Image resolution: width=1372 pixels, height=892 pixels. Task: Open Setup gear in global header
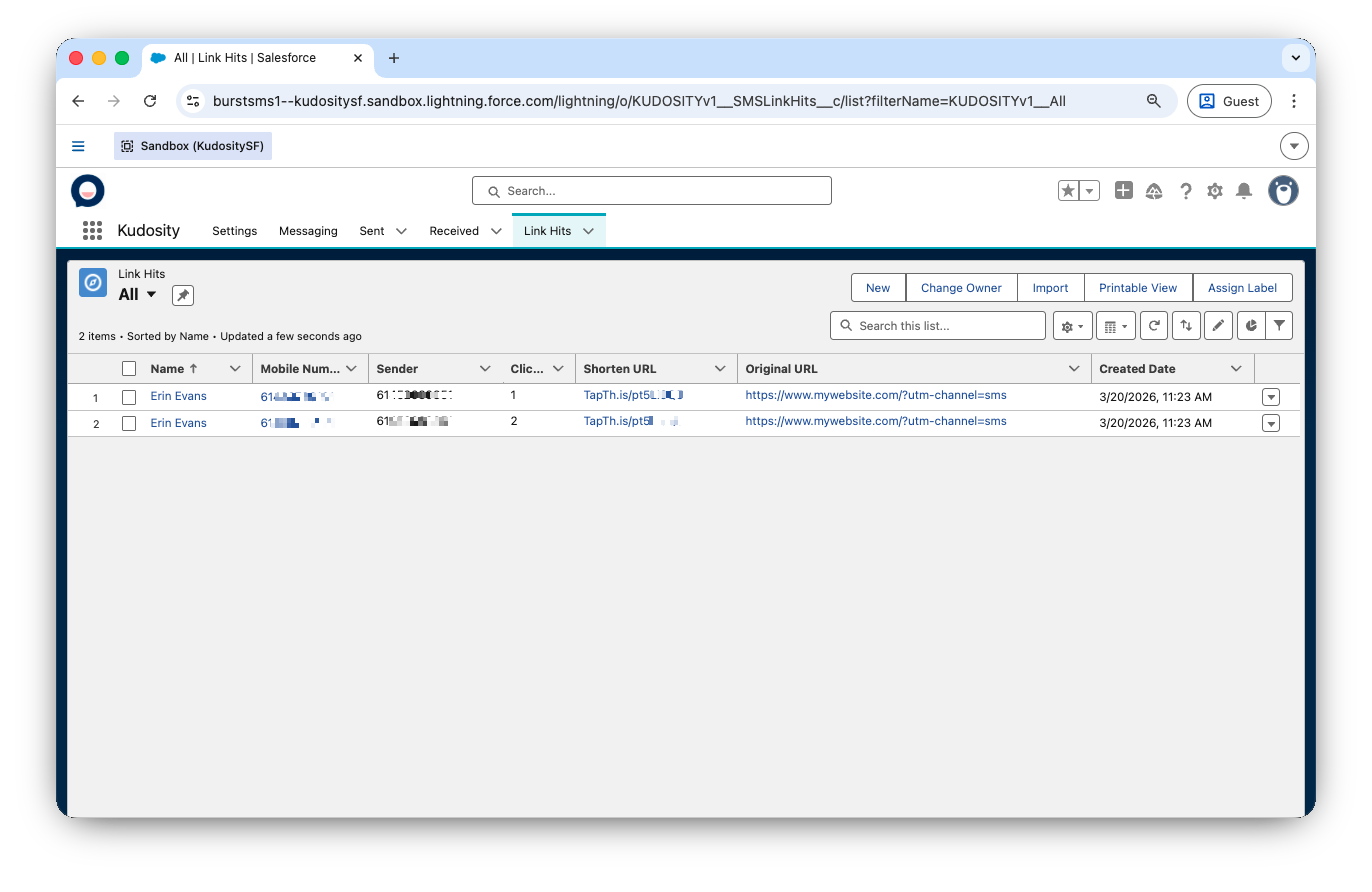click(x=1214, y=191)
